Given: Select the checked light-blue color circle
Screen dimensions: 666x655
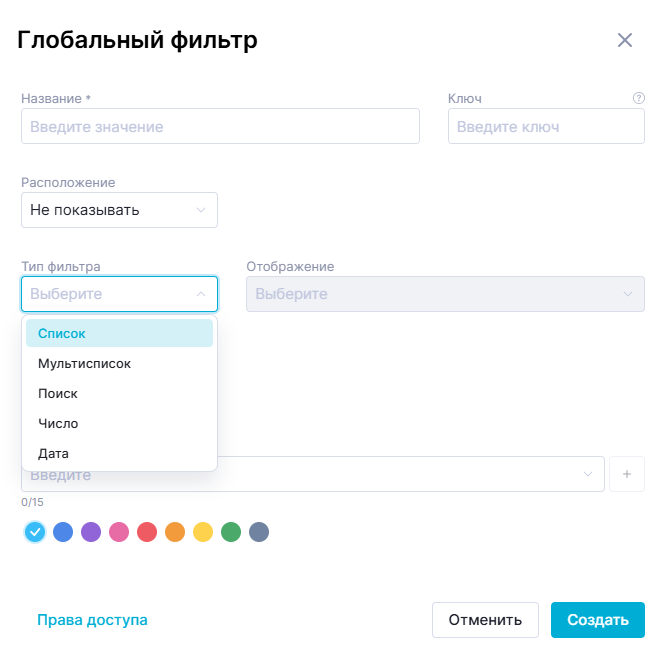Looking at the screenshot, I should [x=35, y=532].
